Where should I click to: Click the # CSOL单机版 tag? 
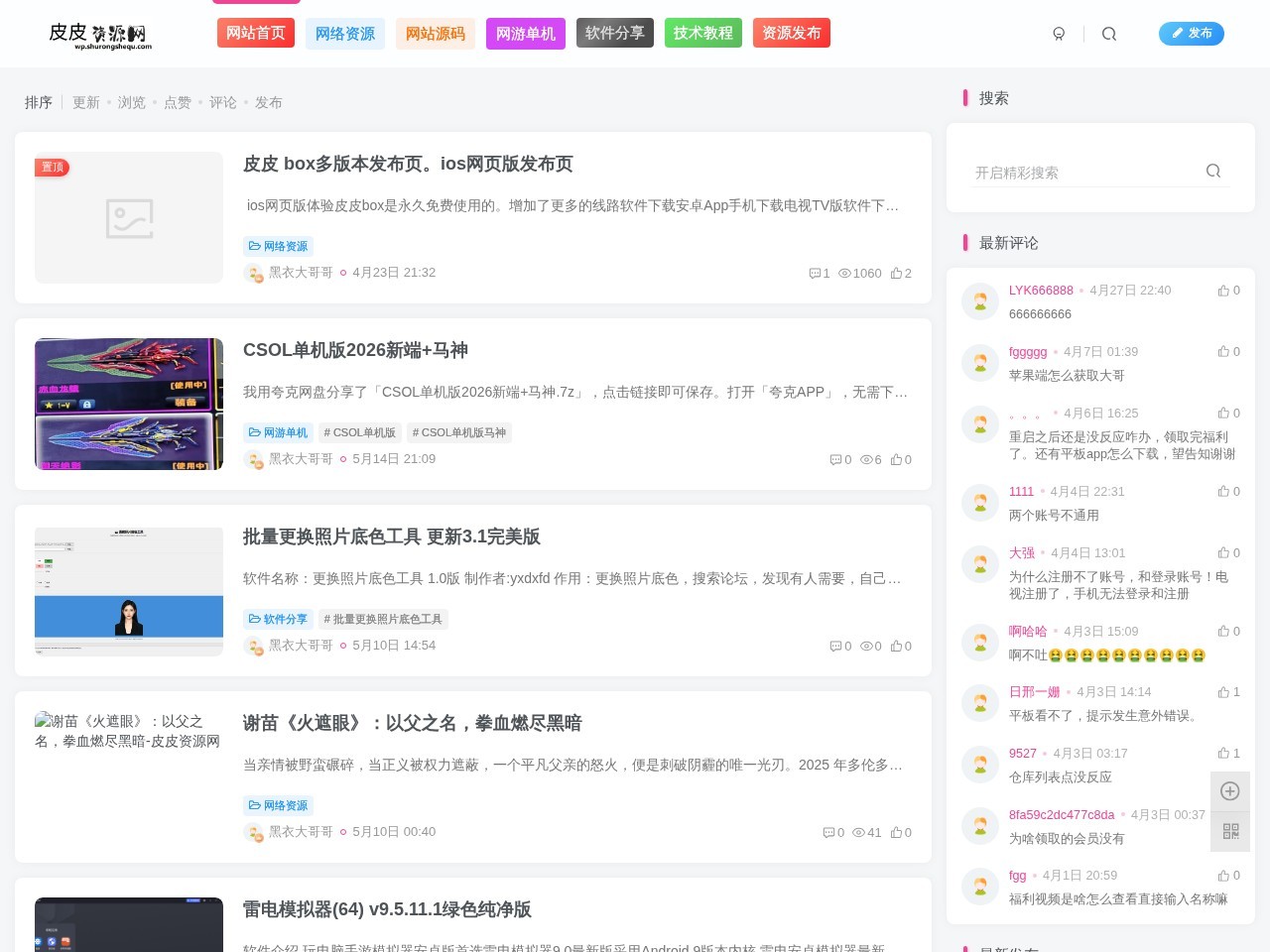(359, 432)
